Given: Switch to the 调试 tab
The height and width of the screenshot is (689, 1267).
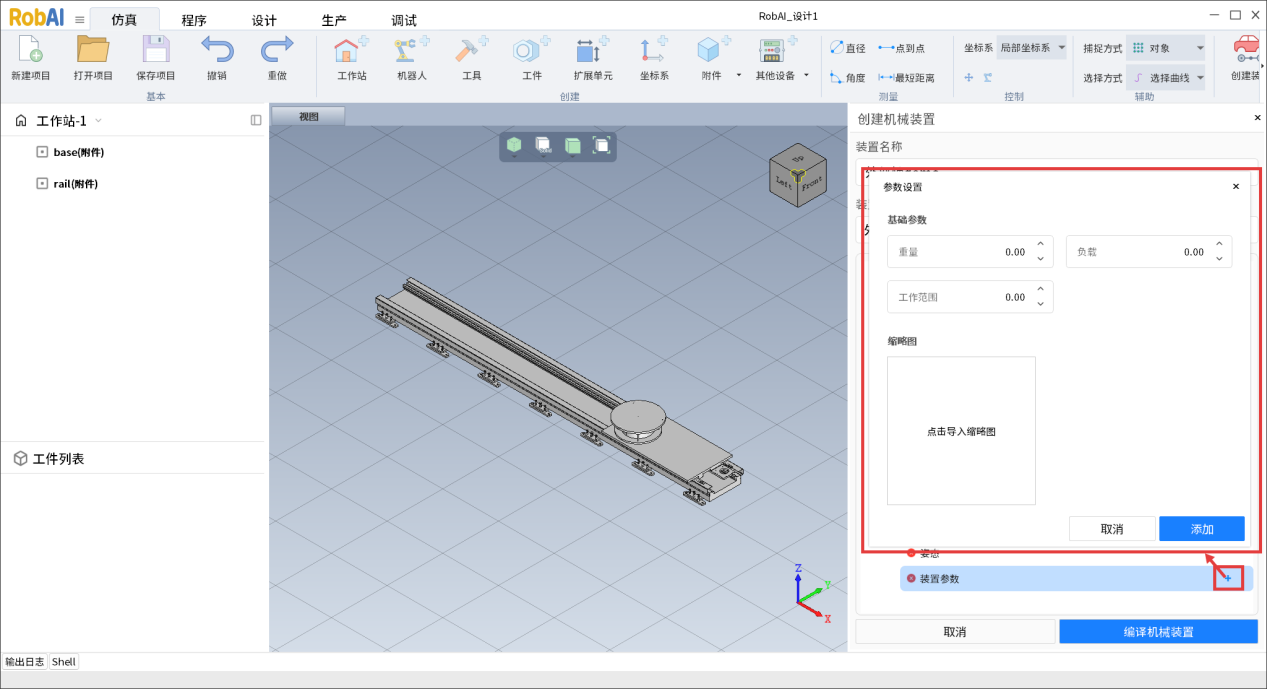Looking at the screenshot, I should (x=404, y=20).
